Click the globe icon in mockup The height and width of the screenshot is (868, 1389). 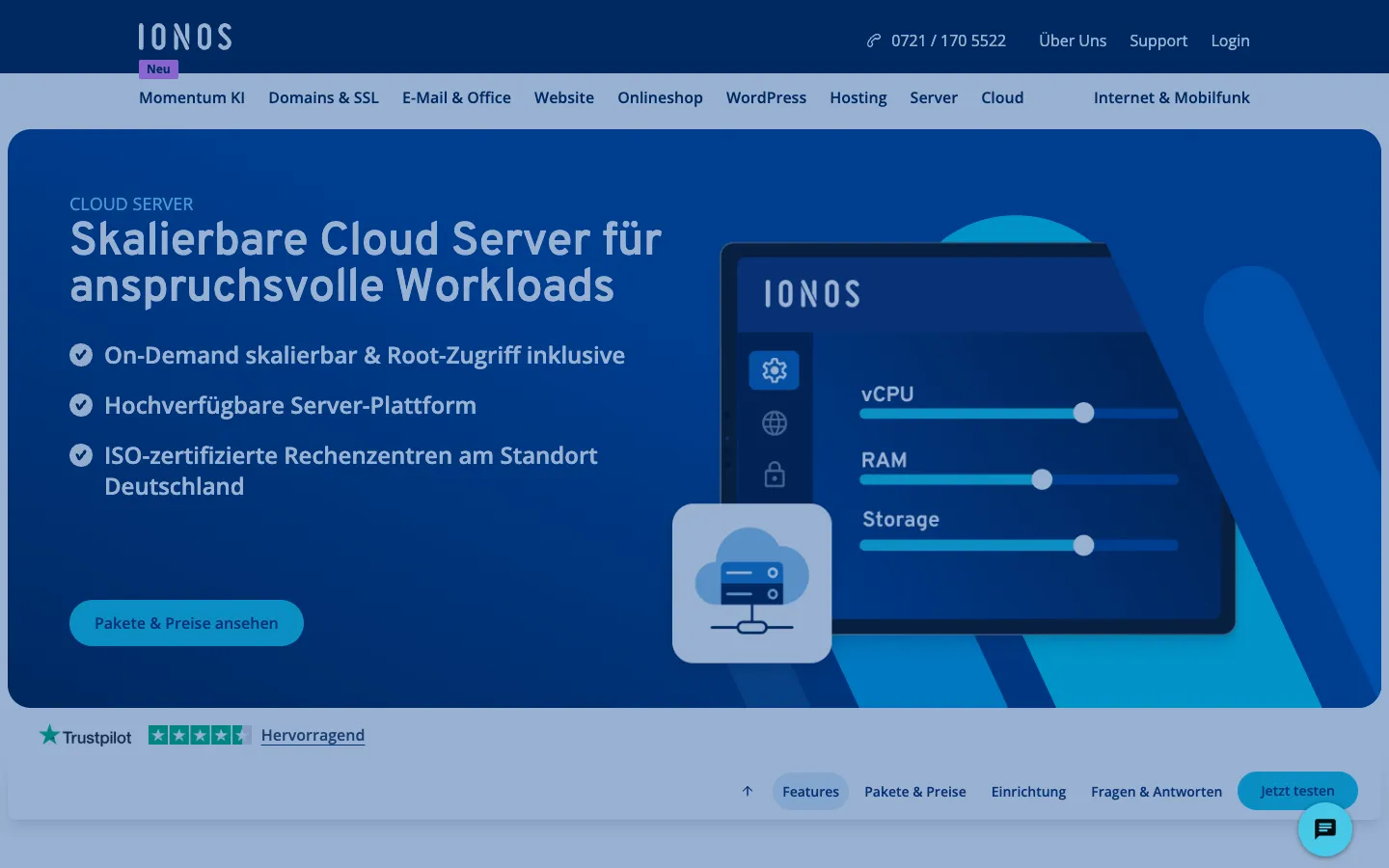pyautogui.click(x=775, y=422)
